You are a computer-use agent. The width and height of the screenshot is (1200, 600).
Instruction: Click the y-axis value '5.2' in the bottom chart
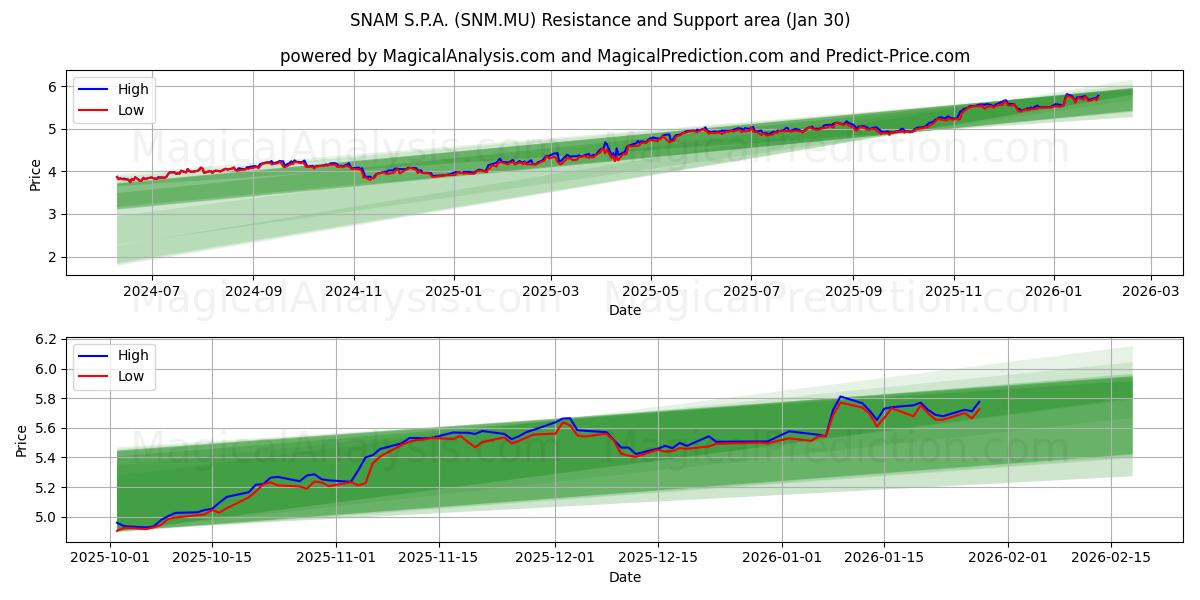coord(48,488)
